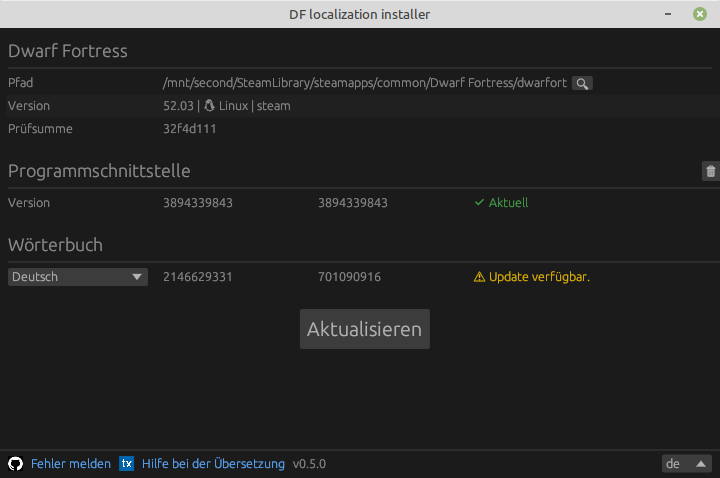This screenshot has height=478, width=720.
Task: Click the steam label in Version row
Action: 274,106
